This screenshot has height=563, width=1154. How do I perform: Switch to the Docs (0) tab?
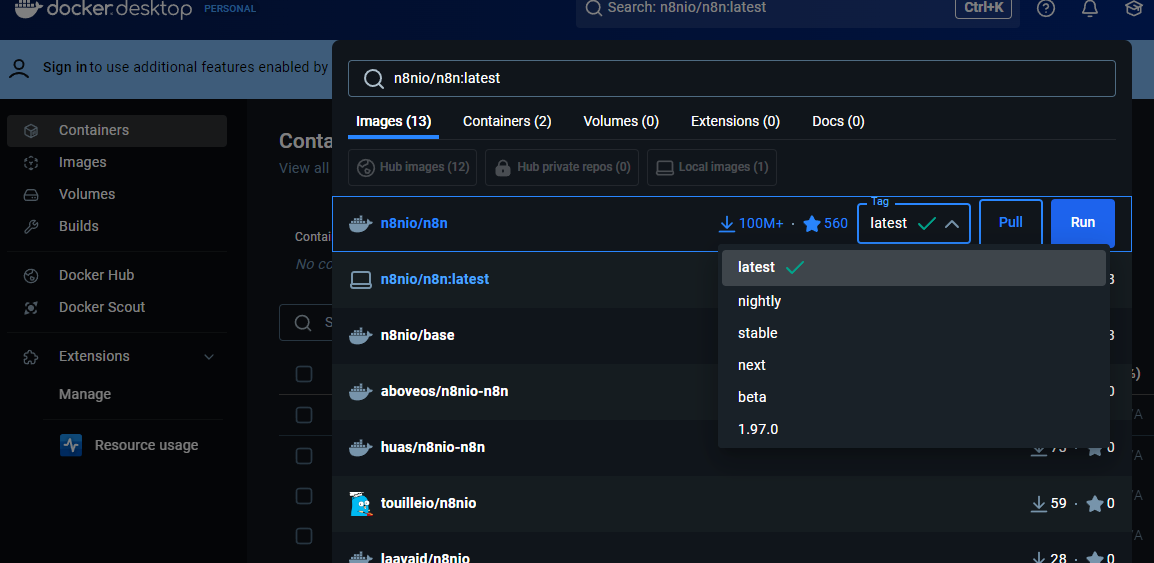[838, 121]
